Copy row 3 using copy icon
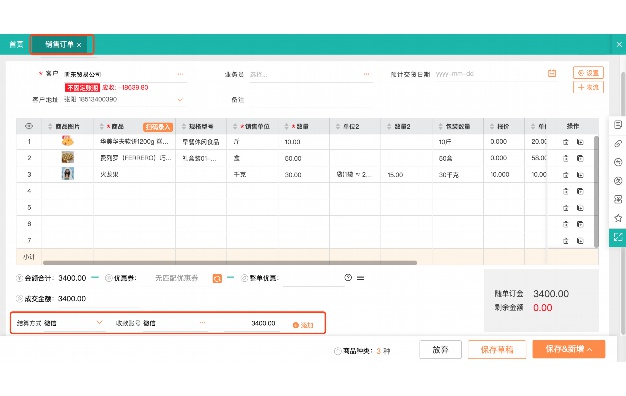This screenshot has width=626, height=396. 580,175
